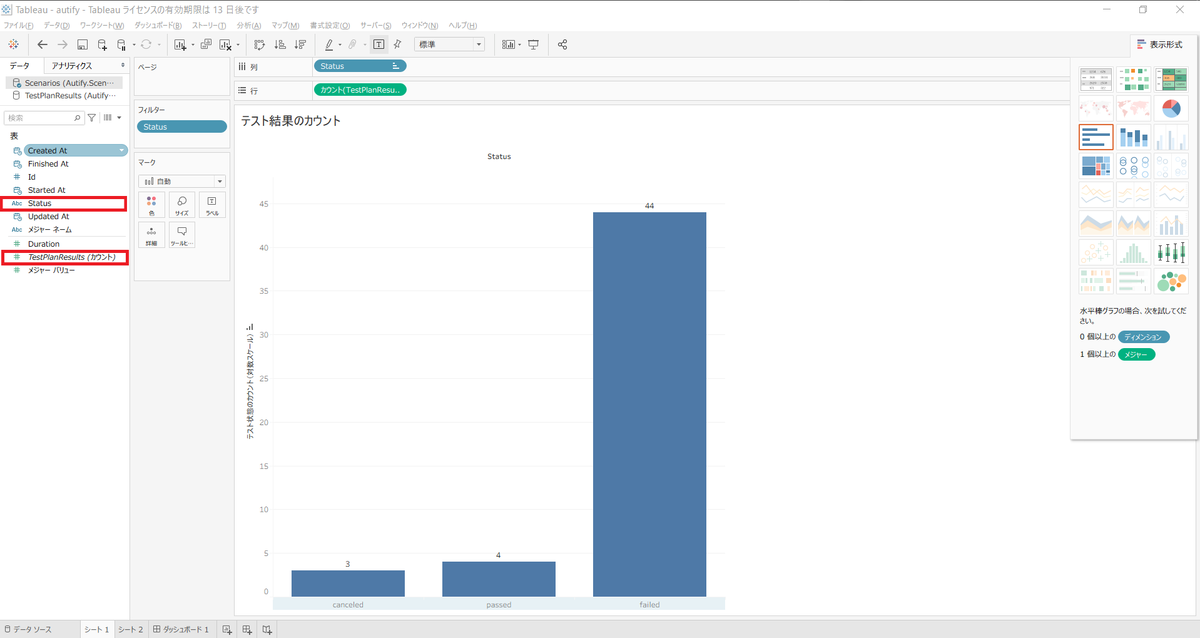Screen dimensions: 1200x638
Task: Click the swap rows and columns icon
Action: point(259,44)
